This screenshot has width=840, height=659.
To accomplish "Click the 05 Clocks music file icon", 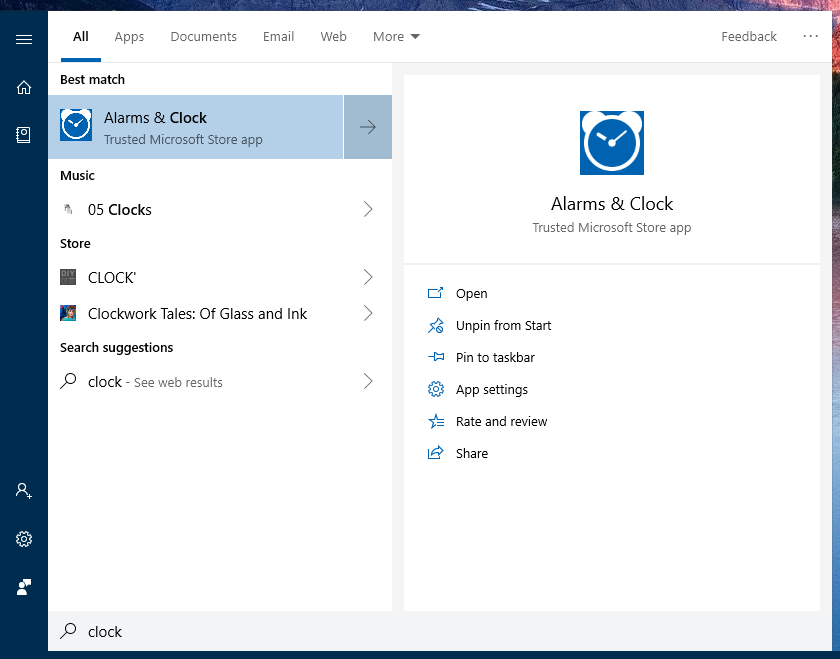I will pyautogui.click(x=68, y=209).
